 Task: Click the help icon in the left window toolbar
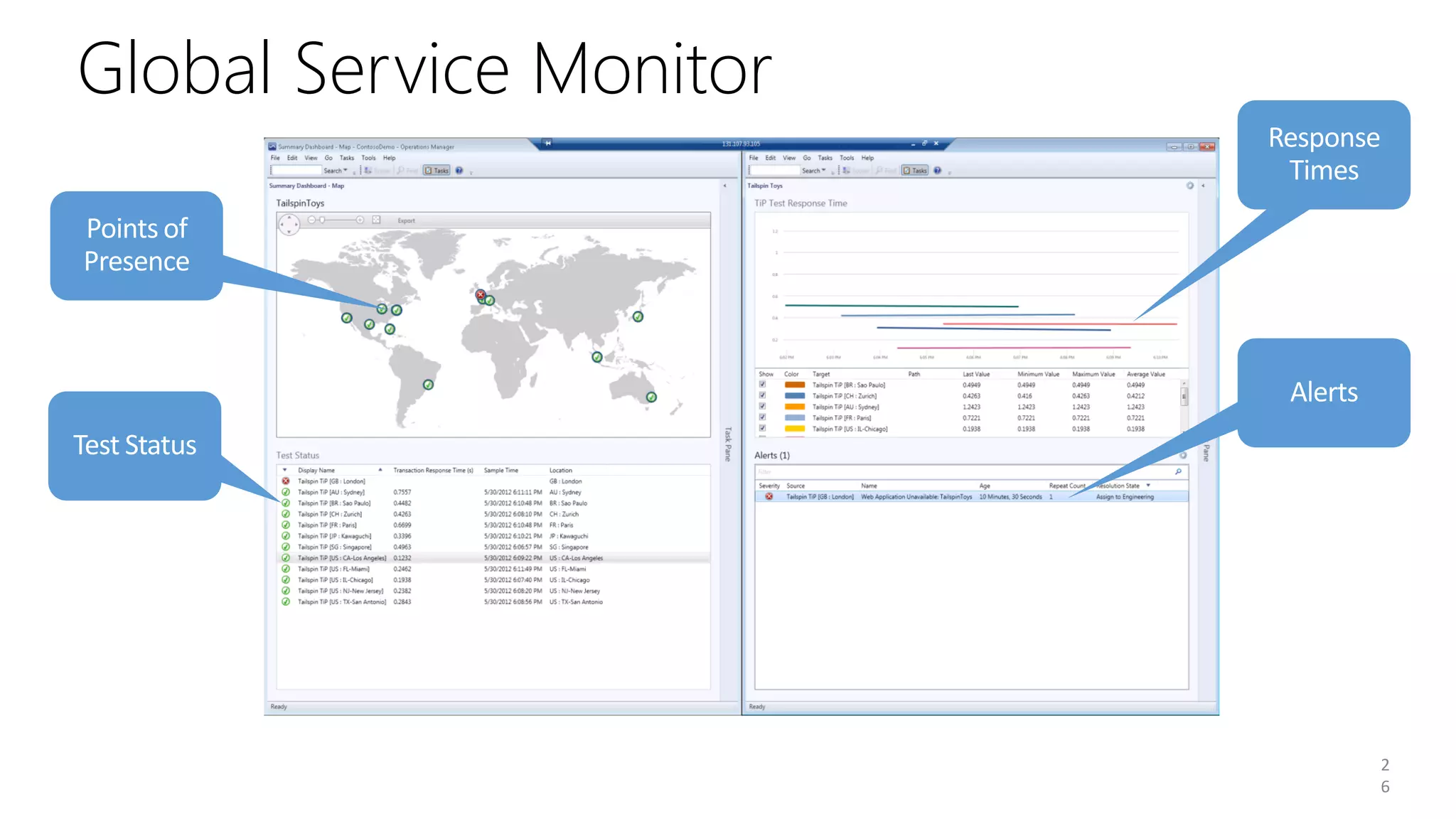(x=459, y=171)
